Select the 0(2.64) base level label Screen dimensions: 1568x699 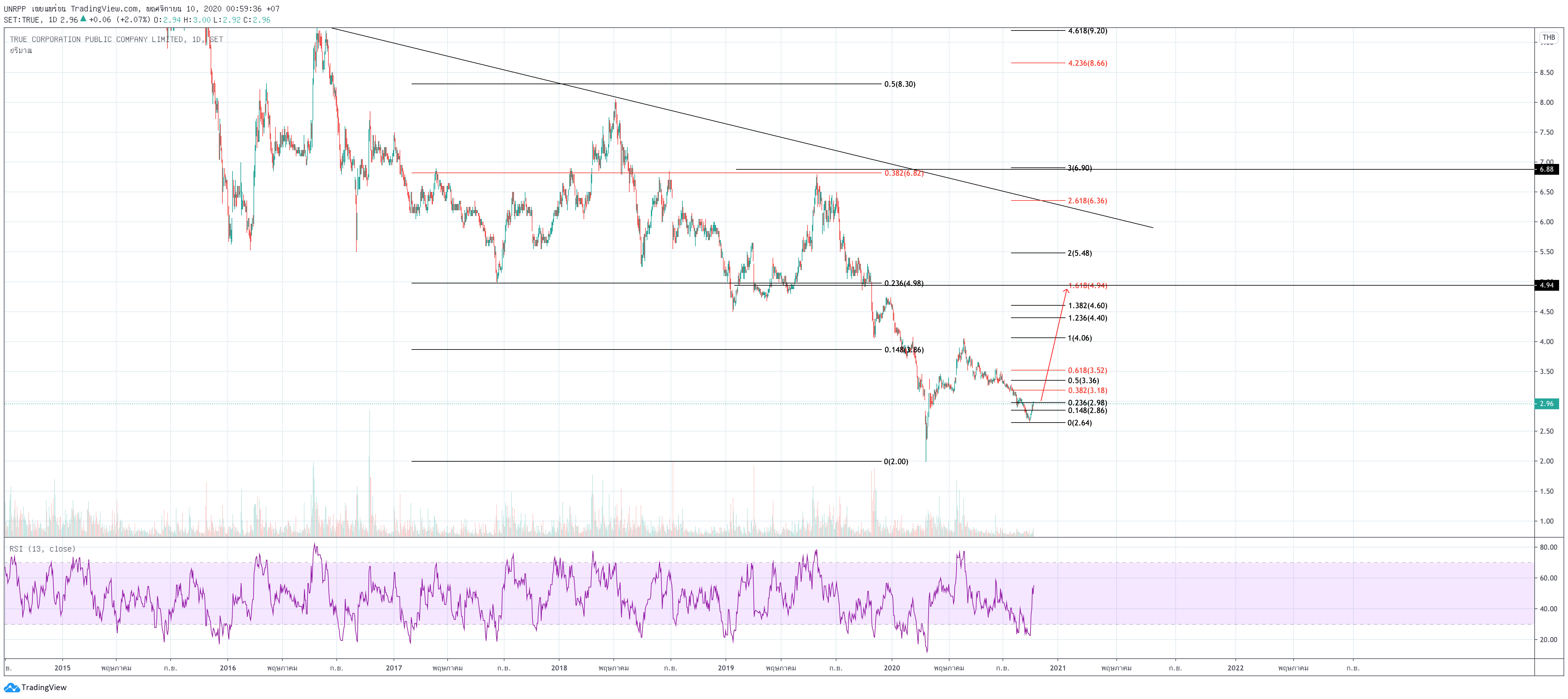1079,423
